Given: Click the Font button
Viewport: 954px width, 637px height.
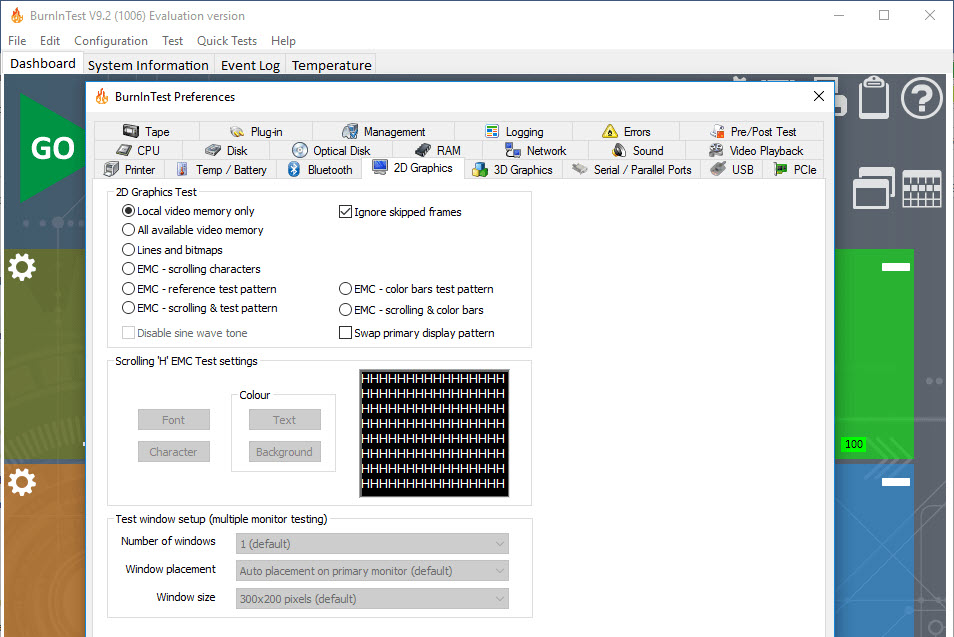Looking at the screenshot, I should click(x=173, y=420).
